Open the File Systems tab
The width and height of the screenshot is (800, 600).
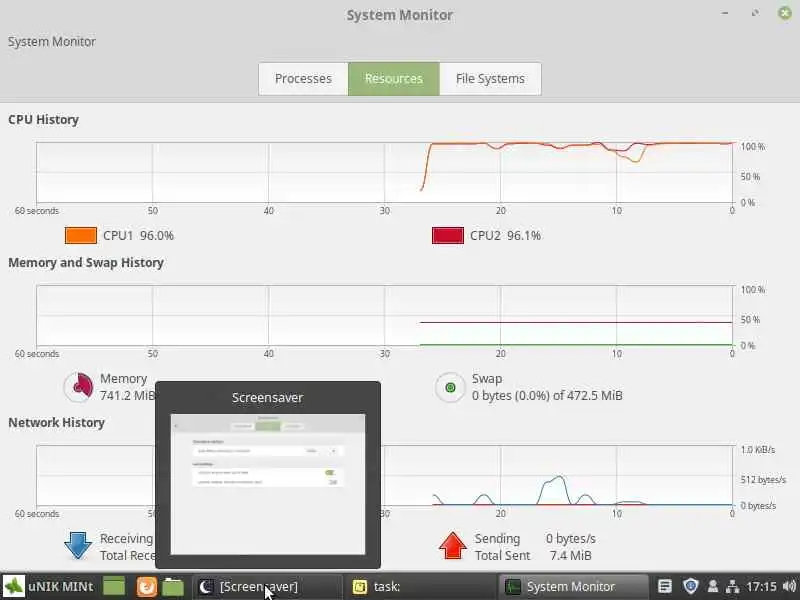(x=490, y=79)
